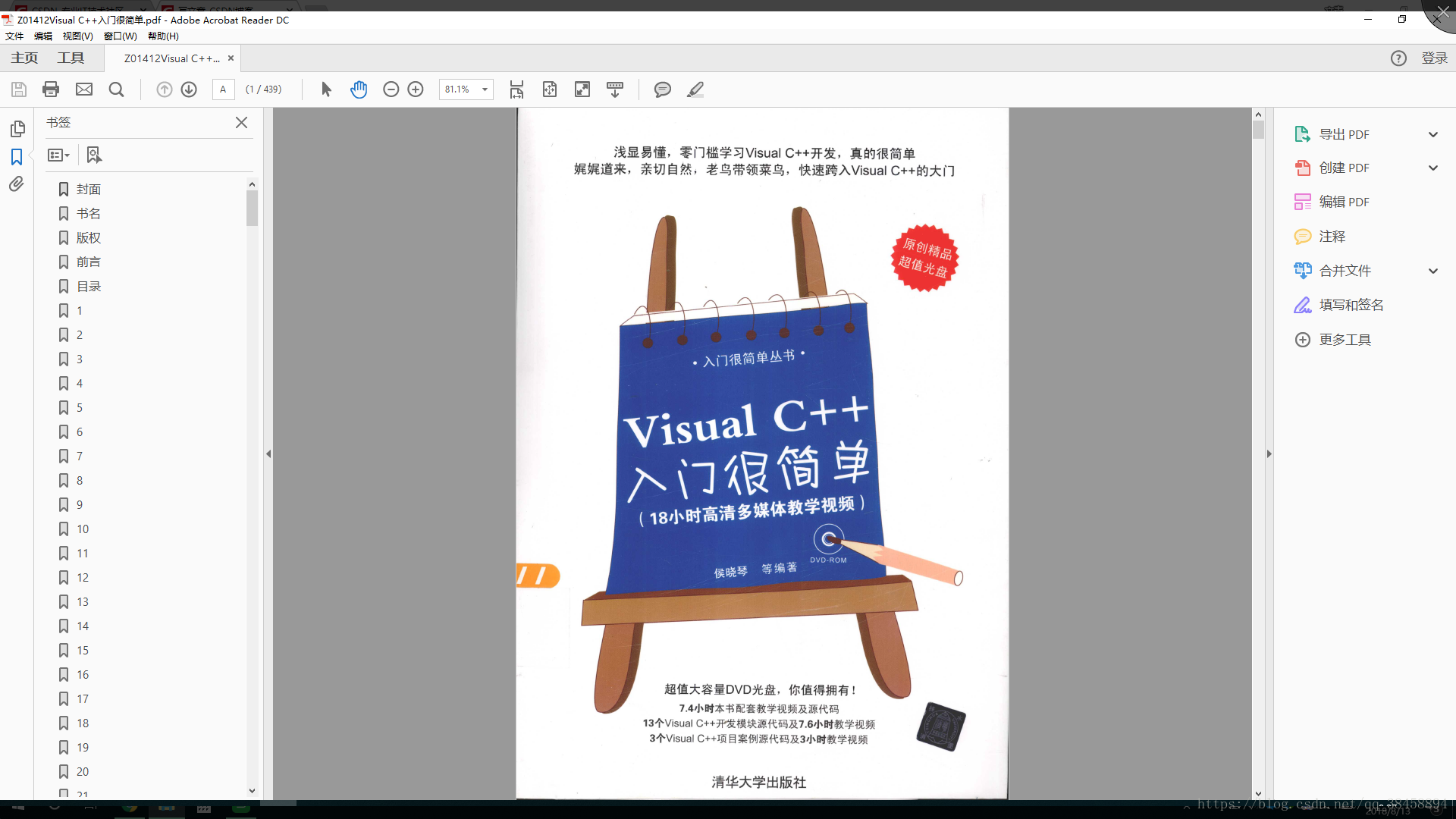The height and width of the screenshot is (819, 1456).
Task: Open the 窗口(W) menu
Action: pyautogui.click(x=121, y=36)
